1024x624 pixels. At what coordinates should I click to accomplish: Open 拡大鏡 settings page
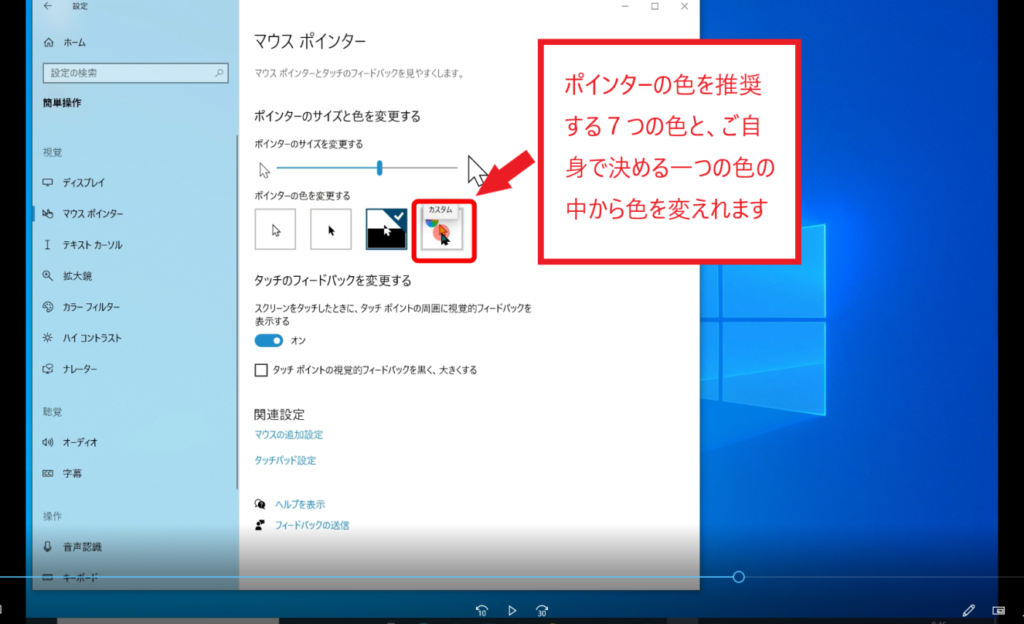point(76,276)
